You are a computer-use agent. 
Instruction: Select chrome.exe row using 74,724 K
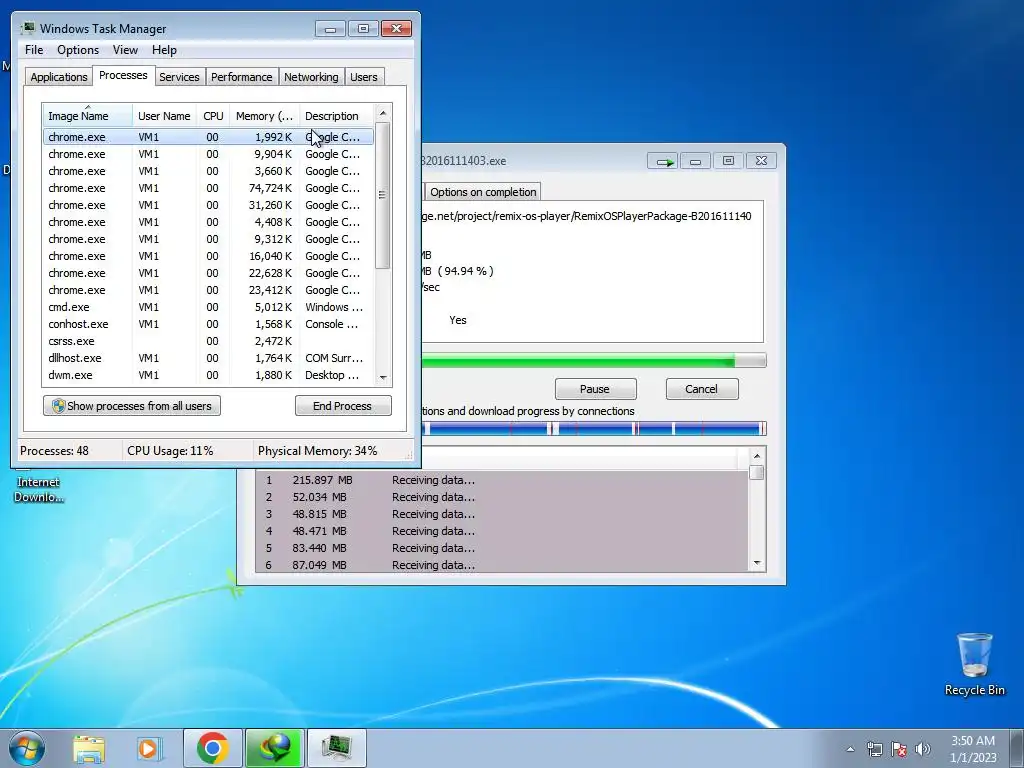tap(208, 188)
